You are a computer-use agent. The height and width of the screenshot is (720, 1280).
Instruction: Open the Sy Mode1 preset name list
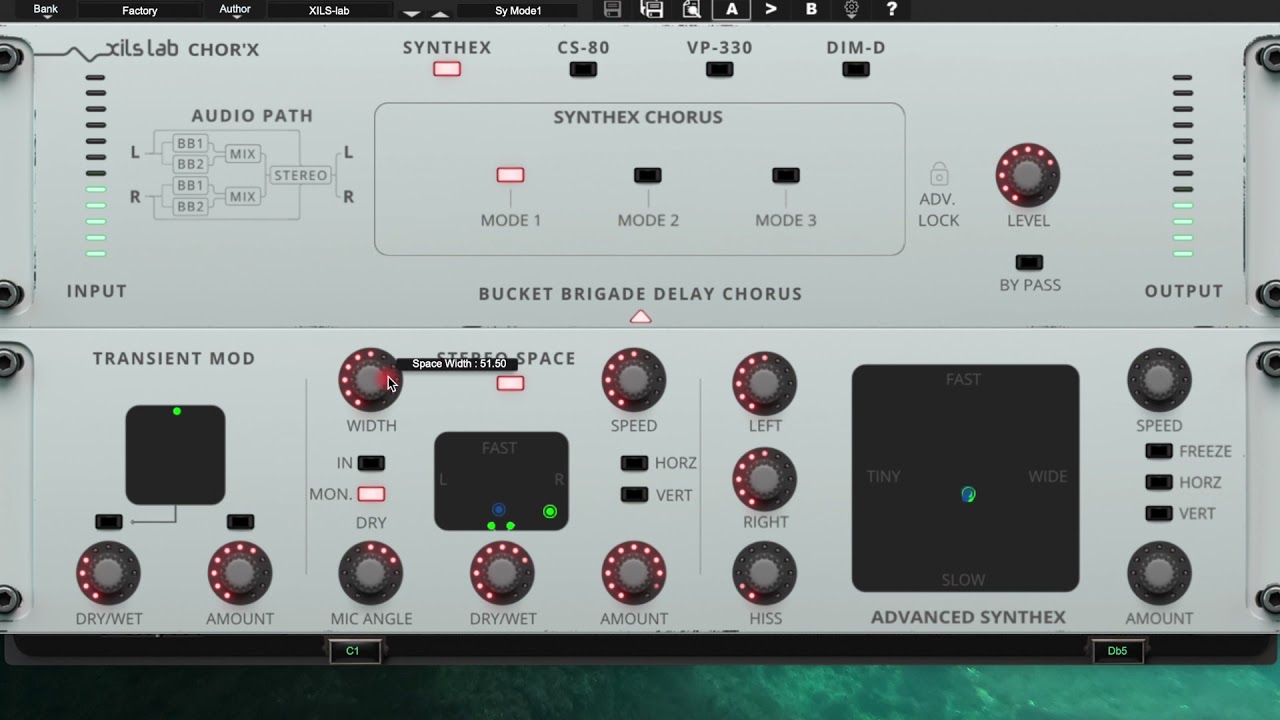pyautogui.click(x=518, y=11)
